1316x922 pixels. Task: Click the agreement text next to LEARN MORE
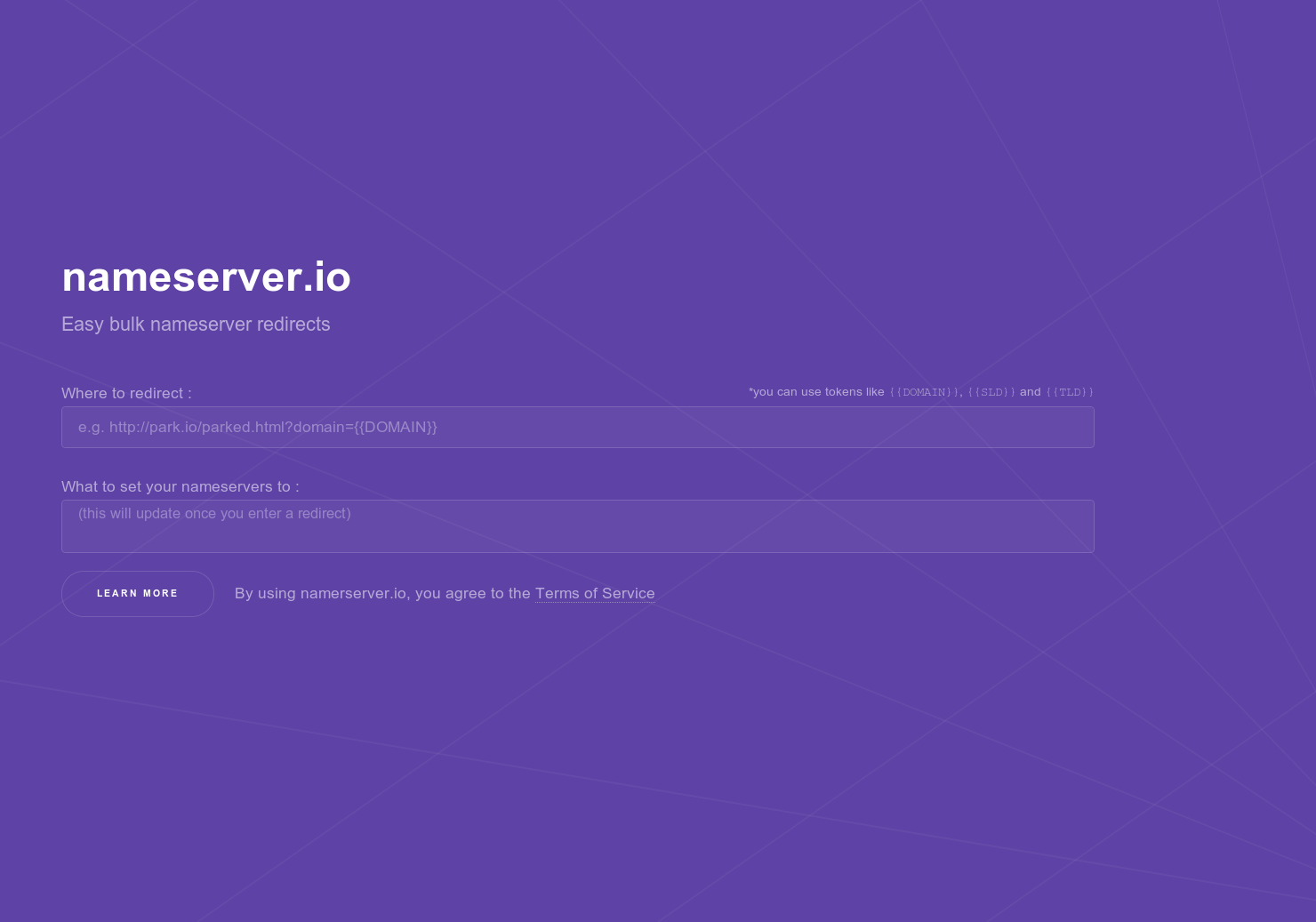[x=382, y=593]
